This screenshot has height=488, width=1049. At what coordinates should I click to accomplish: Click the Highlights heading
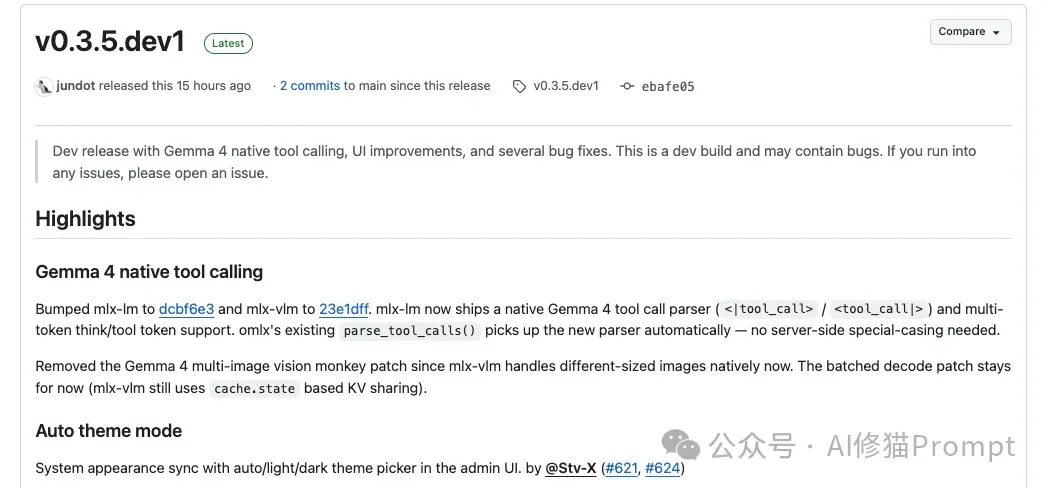85,219
